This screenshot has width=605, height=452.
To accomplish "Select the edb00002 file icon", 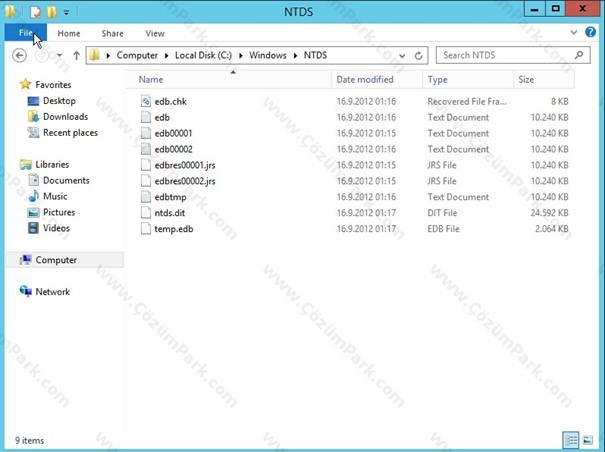I will tap(145, 149).
